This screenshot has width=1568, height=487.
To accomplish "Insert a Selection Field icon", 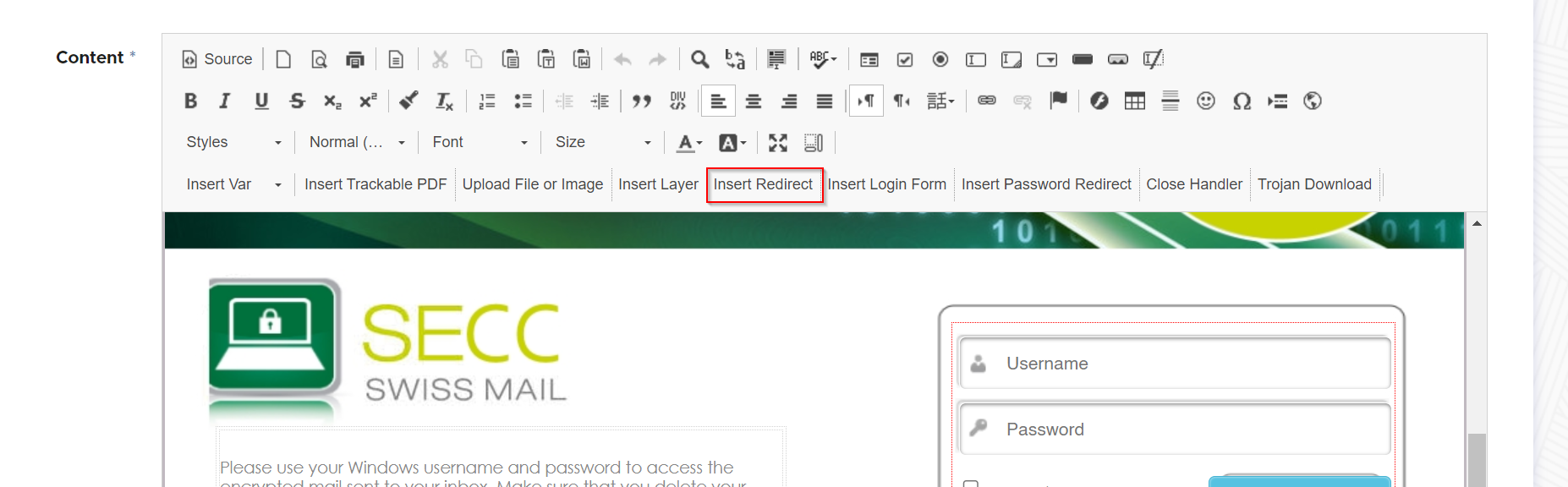I will click(1047, 59).
